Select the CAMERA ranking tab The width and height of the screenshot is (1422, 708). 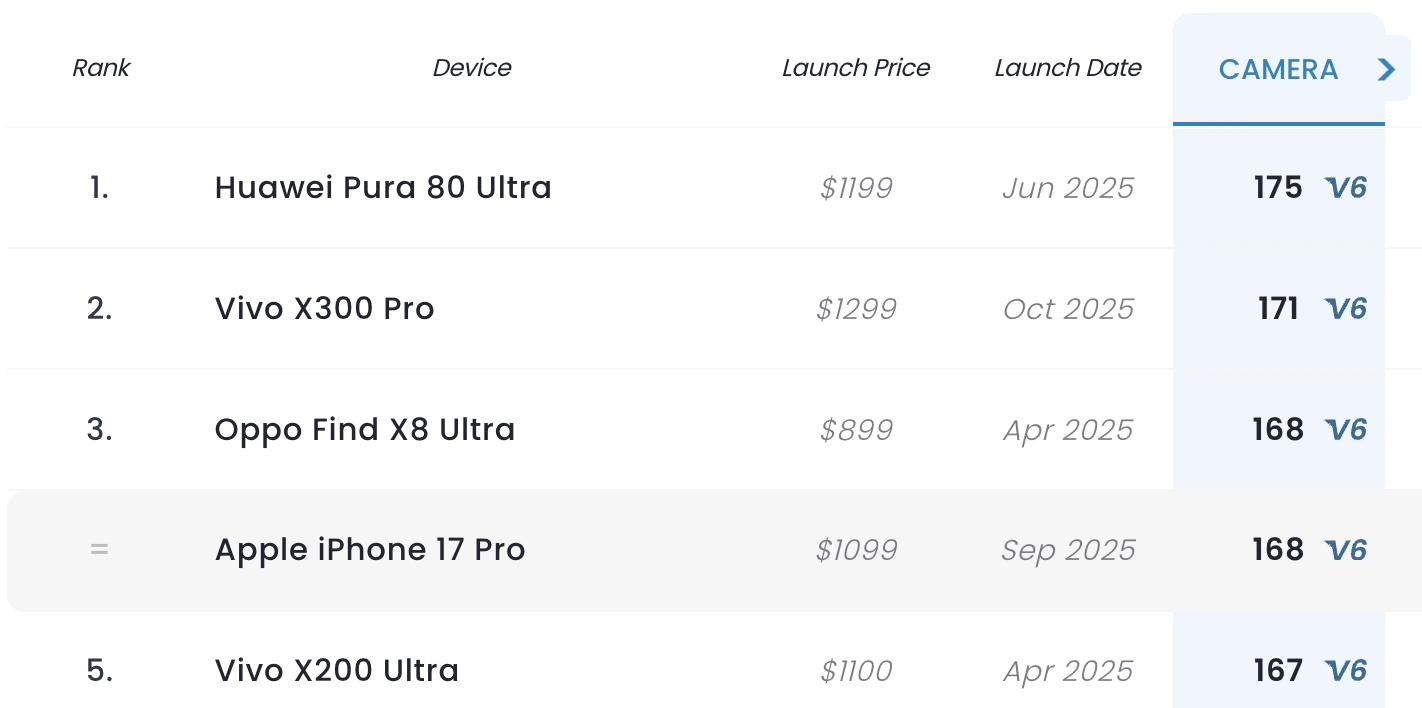pyautogui.click(x=1277, y=69)
